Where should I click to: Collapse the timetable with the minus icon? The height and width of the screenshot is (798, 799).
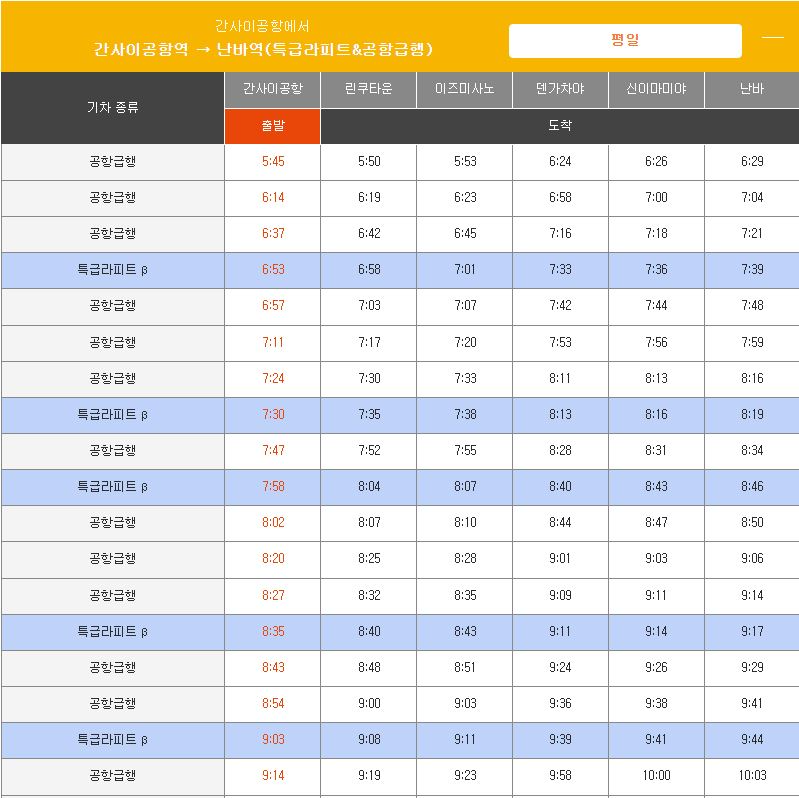point(773,38)
